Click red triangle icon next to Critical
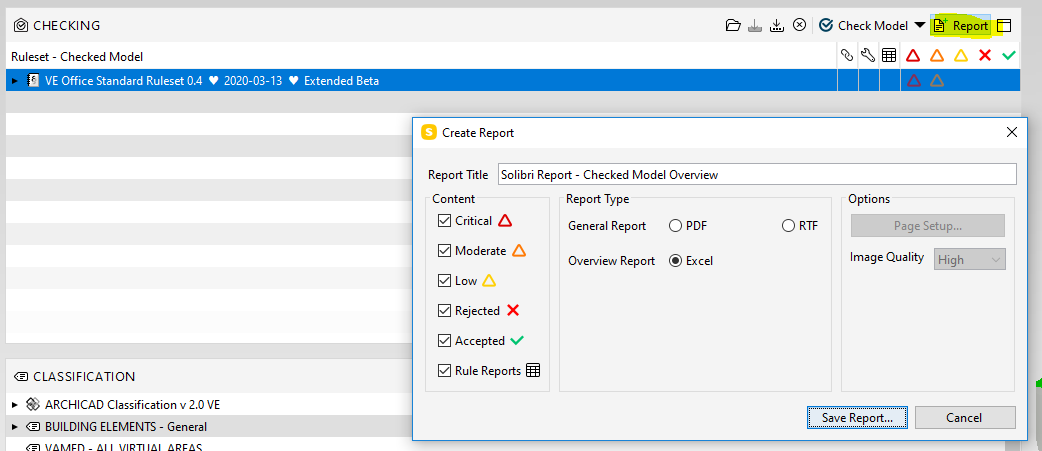1042x451 pixels. pyautogui.click(x=505, y=221)
